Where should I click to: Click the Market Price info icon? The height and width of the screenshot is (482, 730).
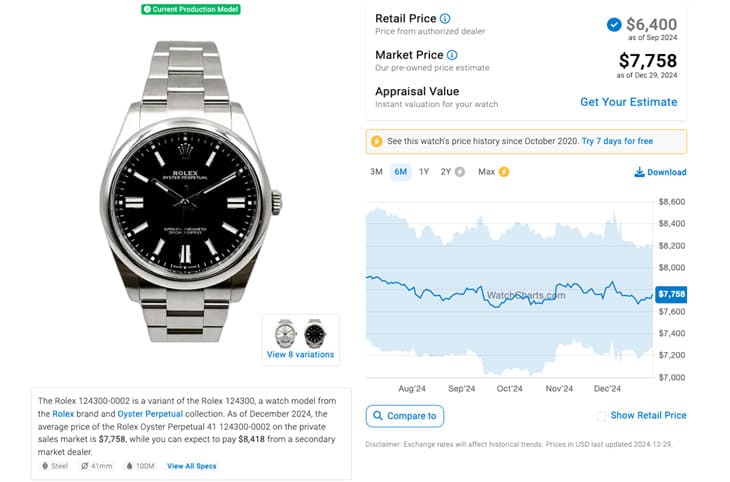452,55
